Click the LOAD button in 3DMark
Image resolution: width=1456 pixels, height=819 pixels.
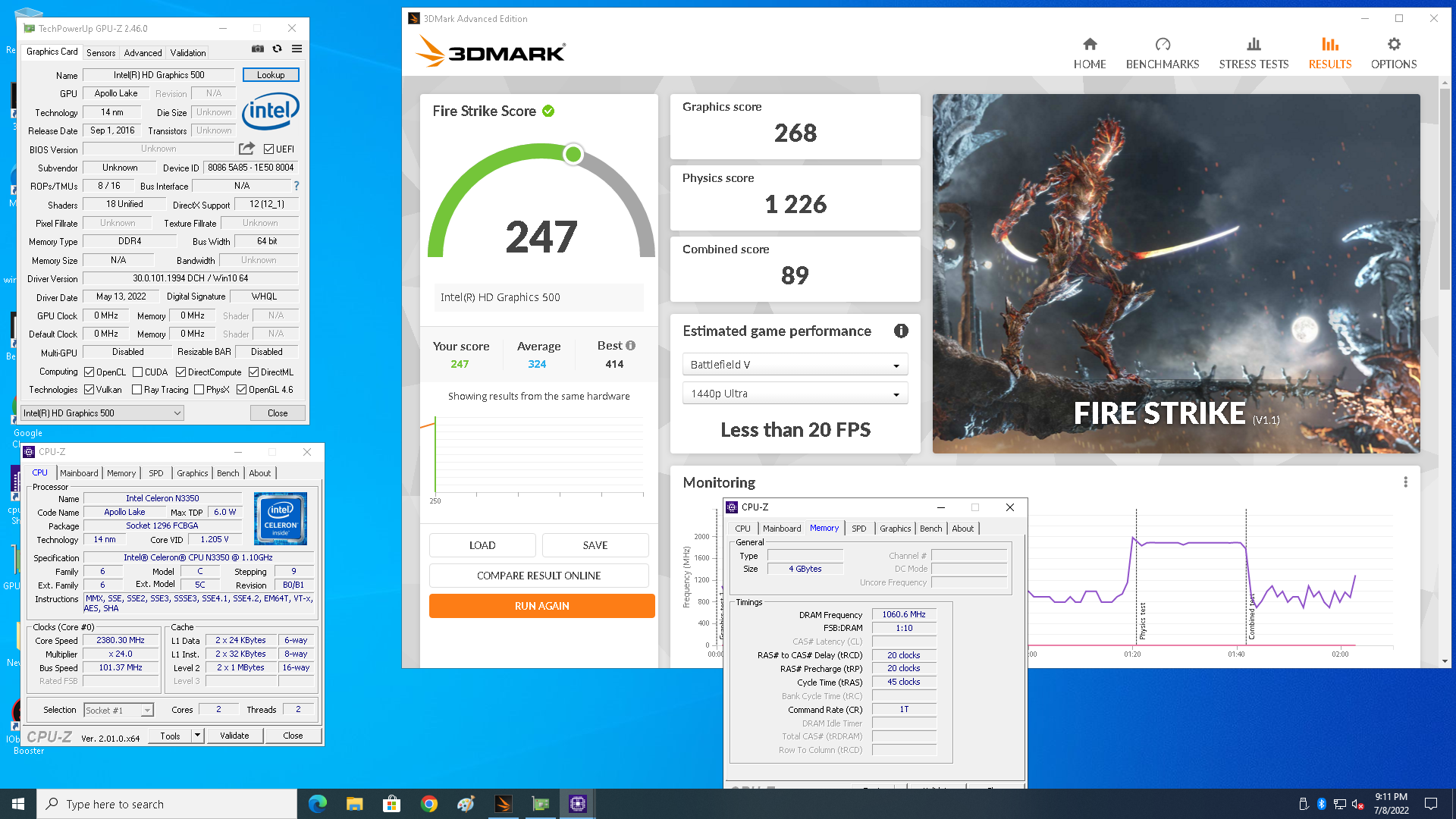[x=482, y=545]
